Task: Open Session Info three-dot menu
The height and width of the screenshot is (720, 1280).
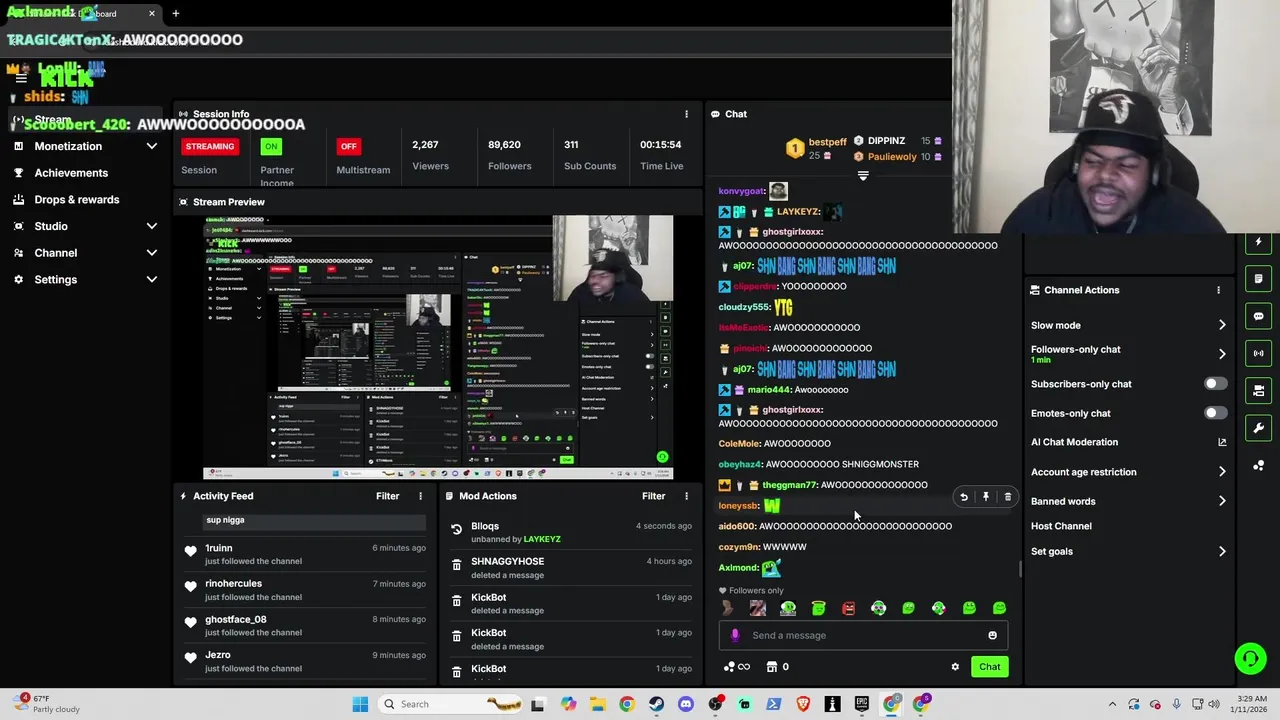Action: [686, 114]
